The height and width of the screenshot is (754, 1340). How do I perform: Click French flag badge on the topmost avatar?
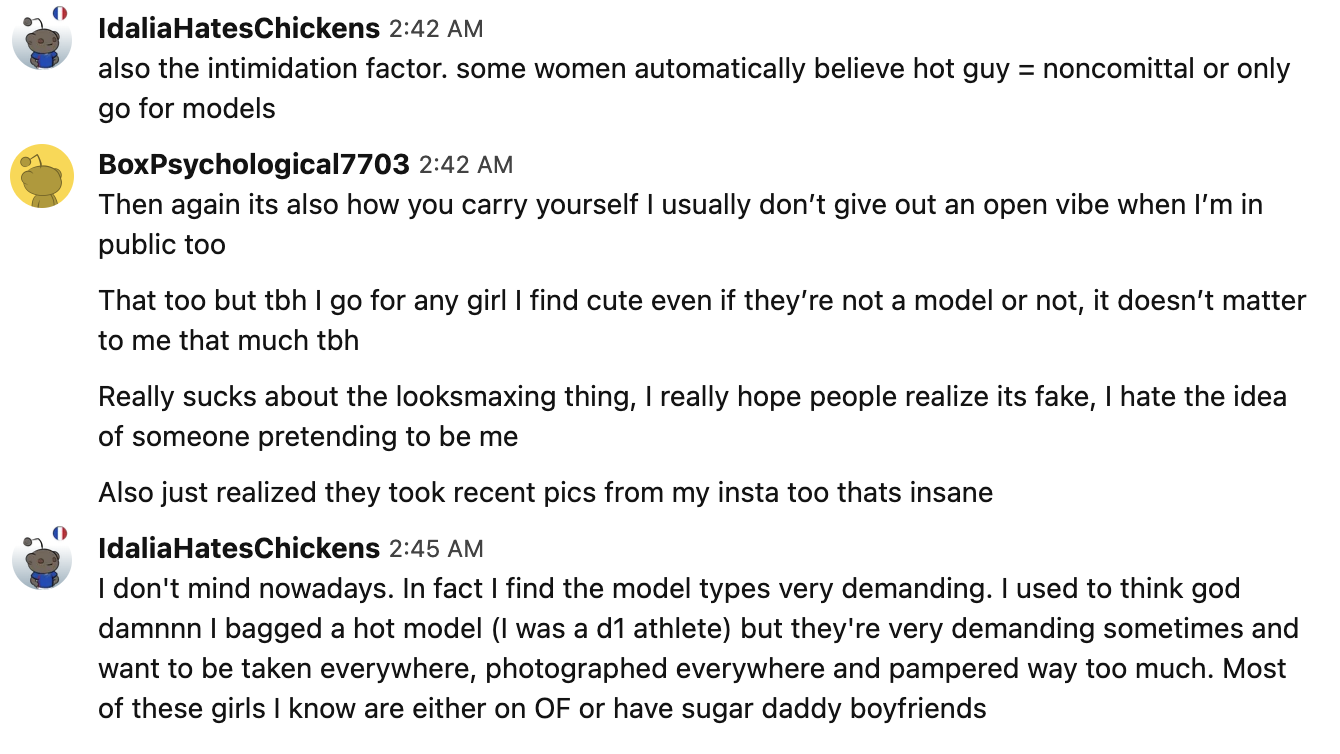pos(60,13)
